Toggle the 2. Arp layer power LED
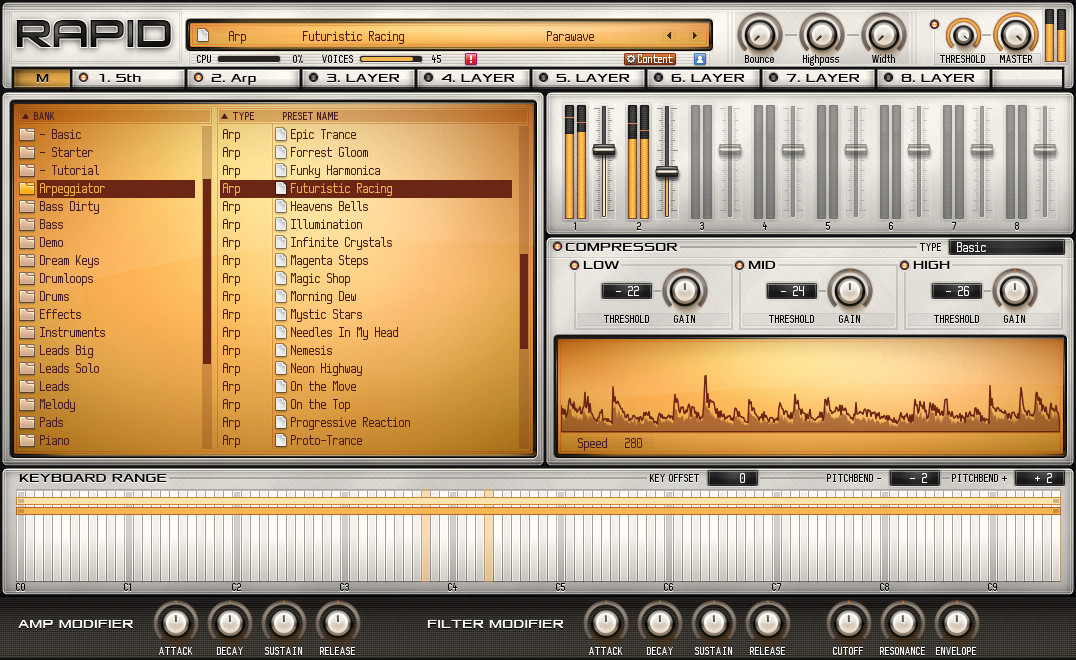Screen dimensions: 1076x660 (x=198, y=78)
